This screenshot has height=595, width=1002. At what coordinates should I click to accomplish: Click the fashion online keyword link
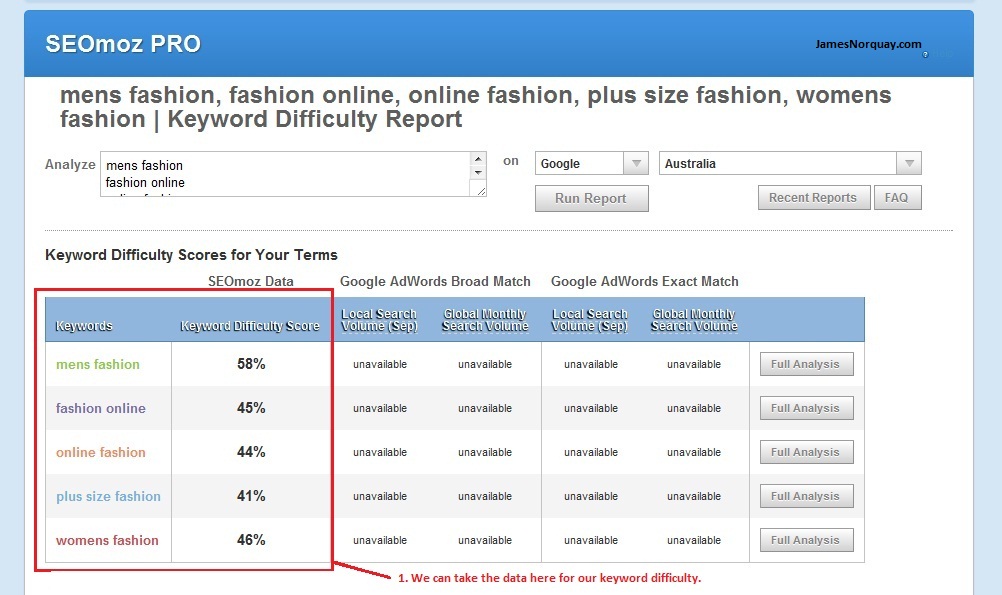(x=101, y=408)
